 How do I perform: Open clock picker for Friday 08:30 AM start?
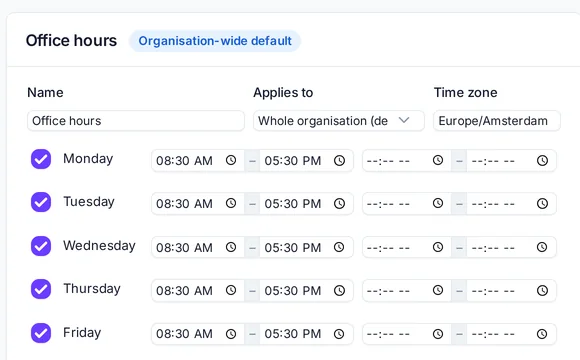(x=231, y=334)
